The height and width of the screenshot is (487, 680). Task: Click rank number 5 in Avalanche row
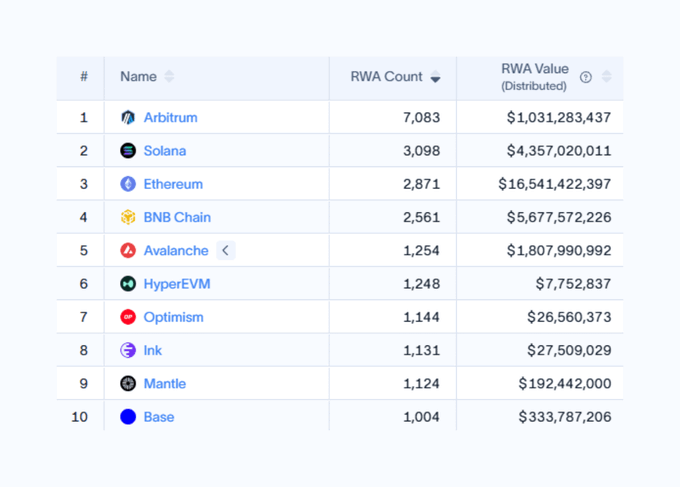(x=84, y=251)
